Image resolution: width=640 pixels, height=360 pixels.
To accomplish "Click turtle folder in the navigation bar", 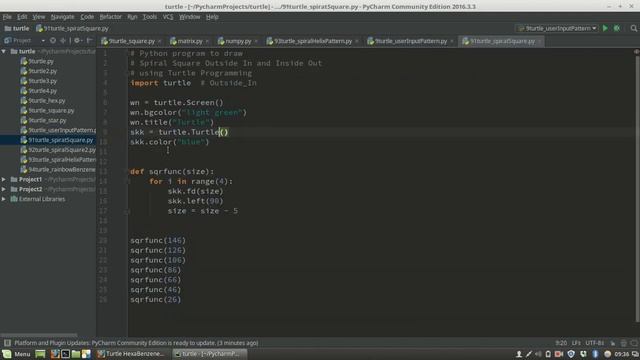I will pos(17,29).
